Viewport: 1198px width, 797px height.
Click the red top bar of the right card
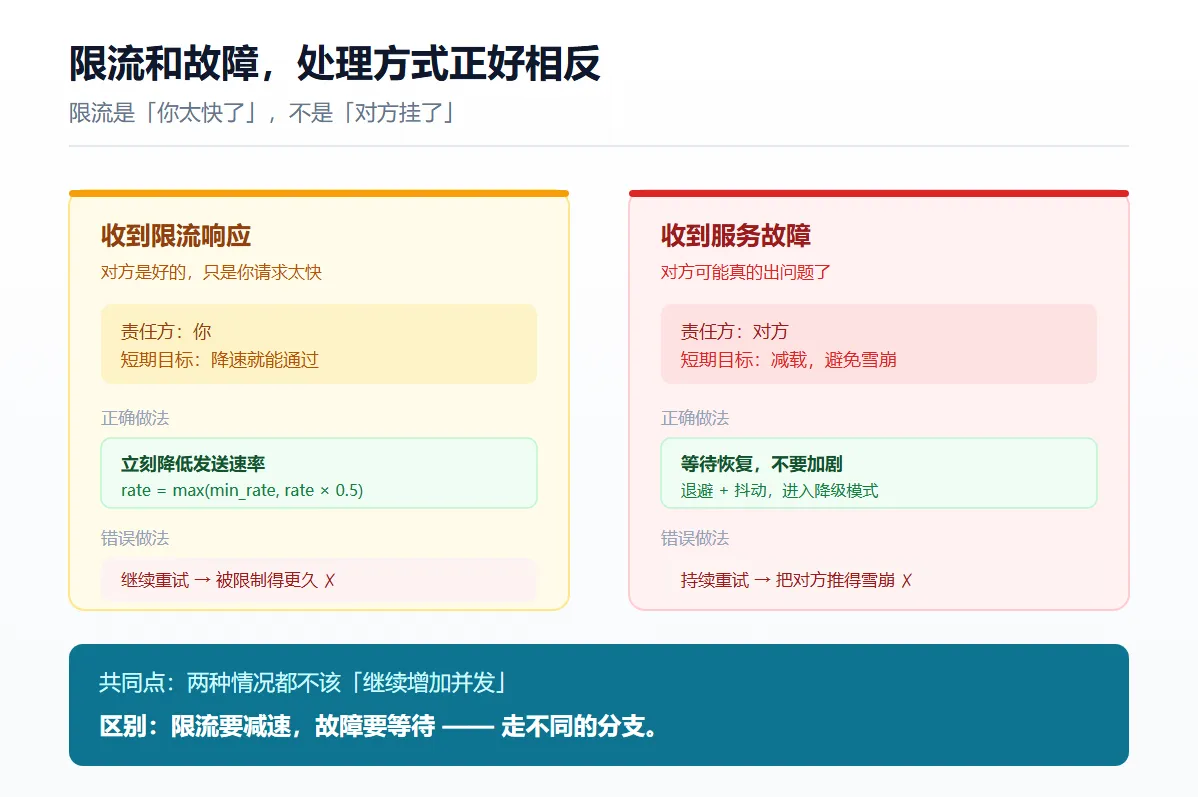(879, 193)
